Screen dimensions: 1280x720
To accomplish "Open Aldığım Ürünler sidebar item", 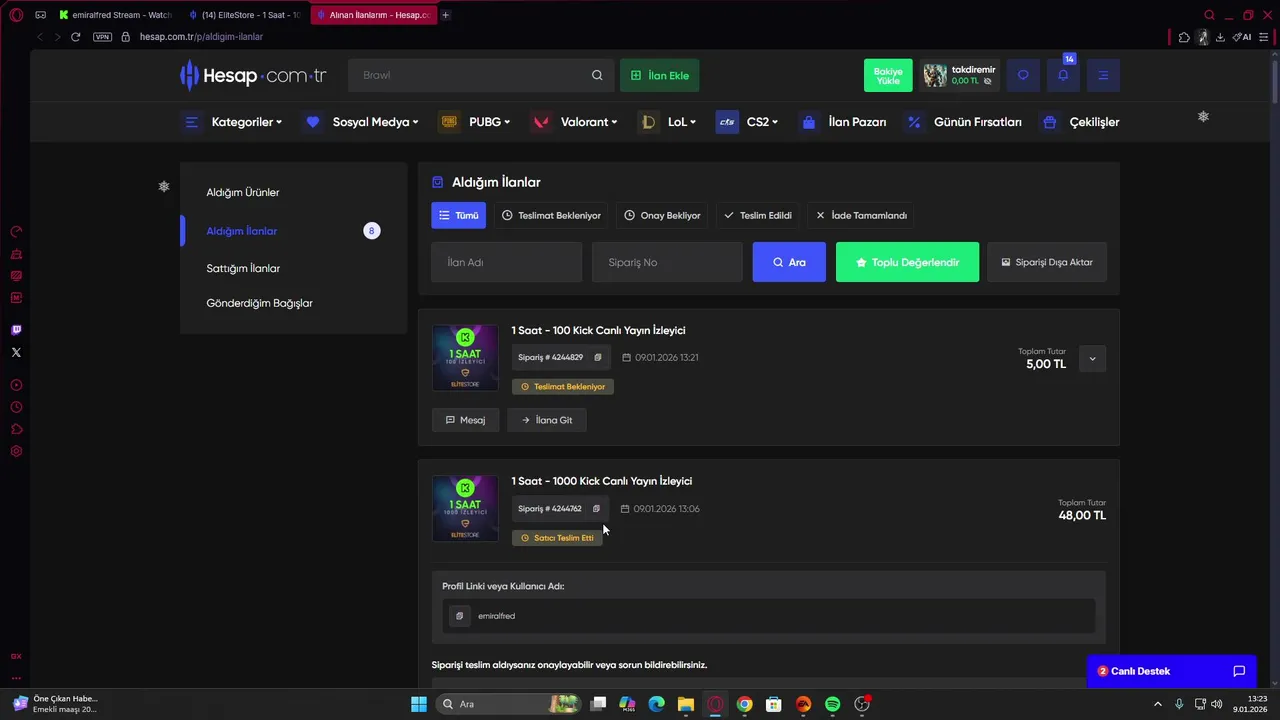I will click(x=243, y=192).
